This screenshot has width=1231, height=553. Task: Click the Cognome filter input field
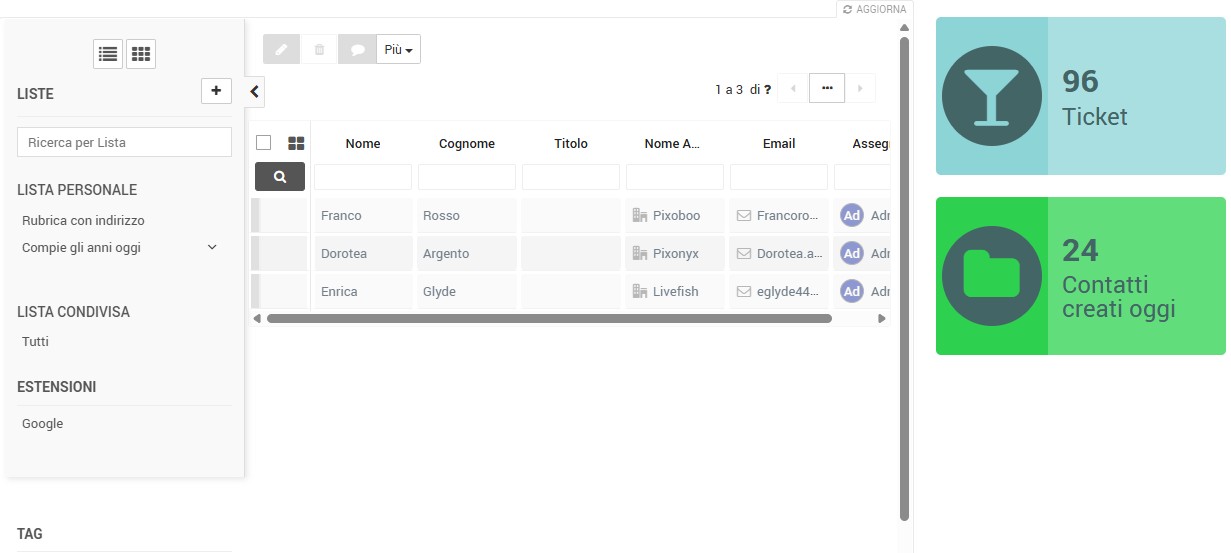[467, 177]
